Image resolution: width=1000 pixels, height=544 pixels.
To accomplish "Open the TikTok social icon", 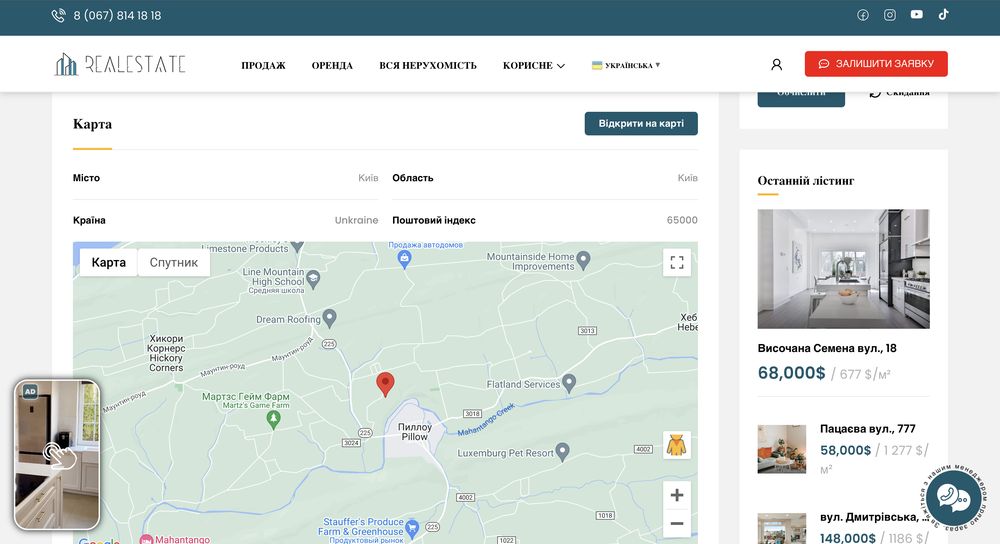I will point(943,15).
